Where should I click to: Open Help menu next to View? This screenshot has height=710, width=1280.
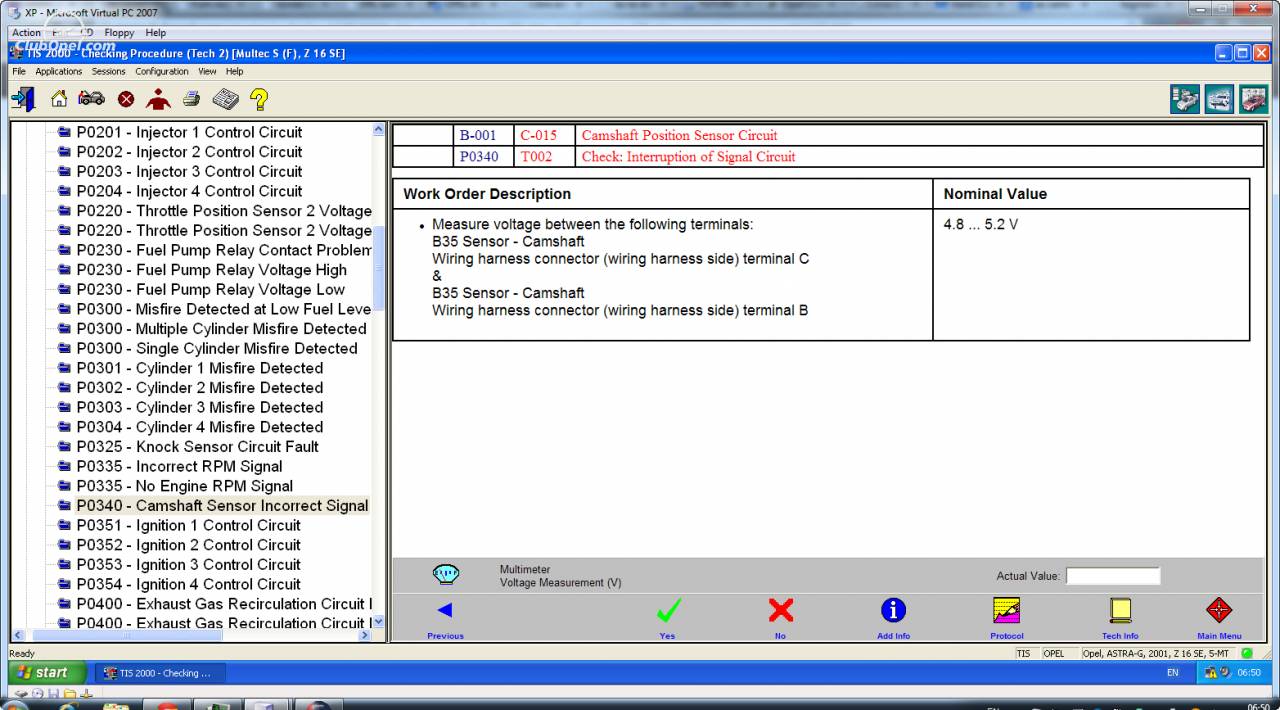tap(234, 72)
